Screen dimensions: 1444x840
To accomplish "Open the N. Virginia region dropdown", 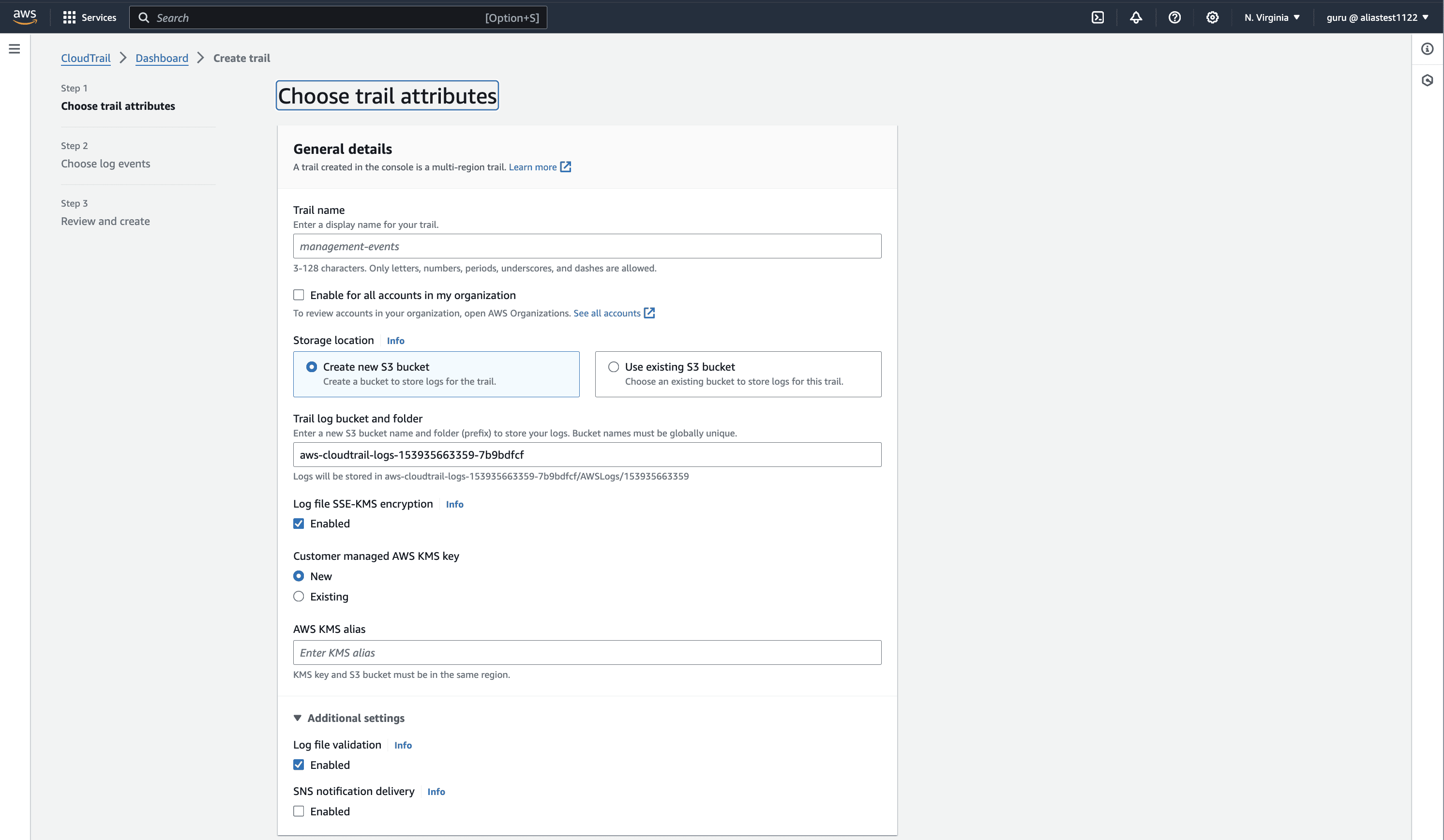I will 1272,18.
